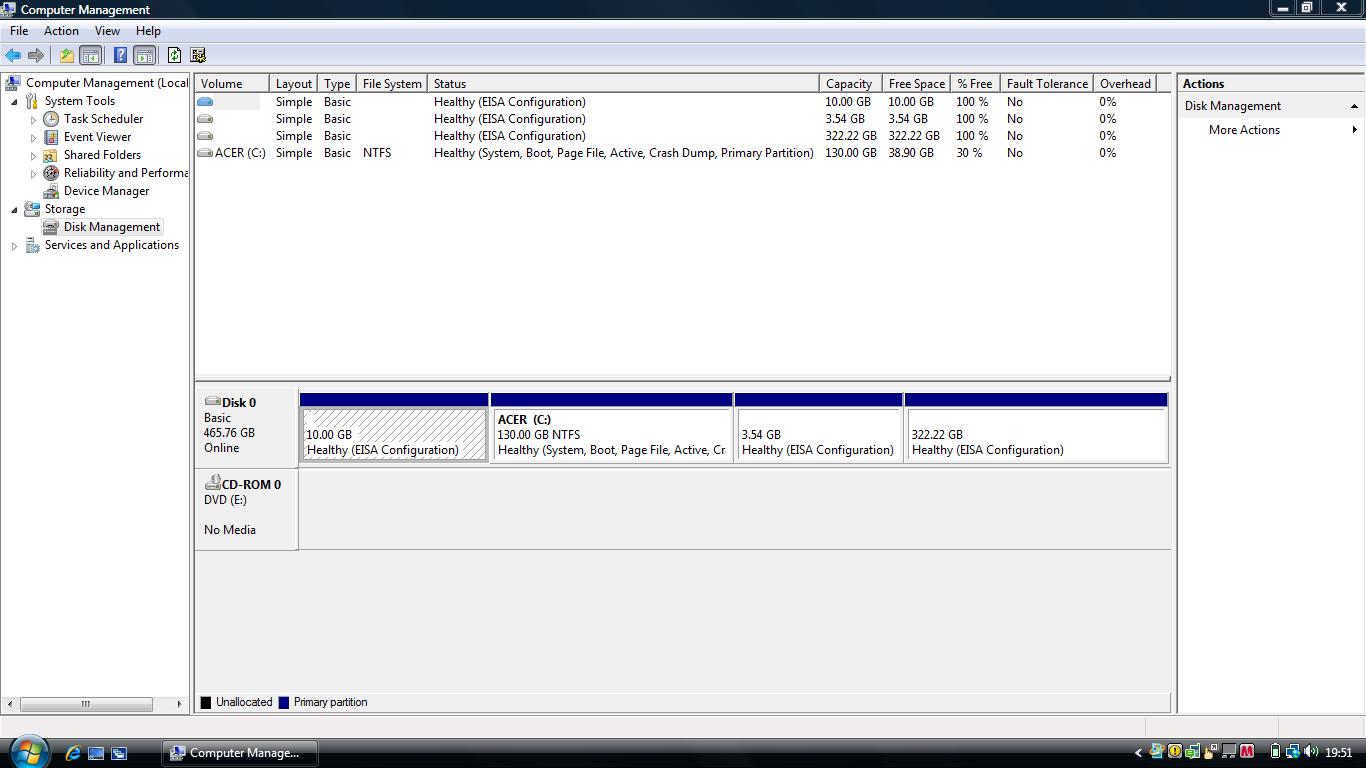Screen dimensions: 1366x768
Task: Click the Unallocated black legend swatch
Action: [206, 703]
